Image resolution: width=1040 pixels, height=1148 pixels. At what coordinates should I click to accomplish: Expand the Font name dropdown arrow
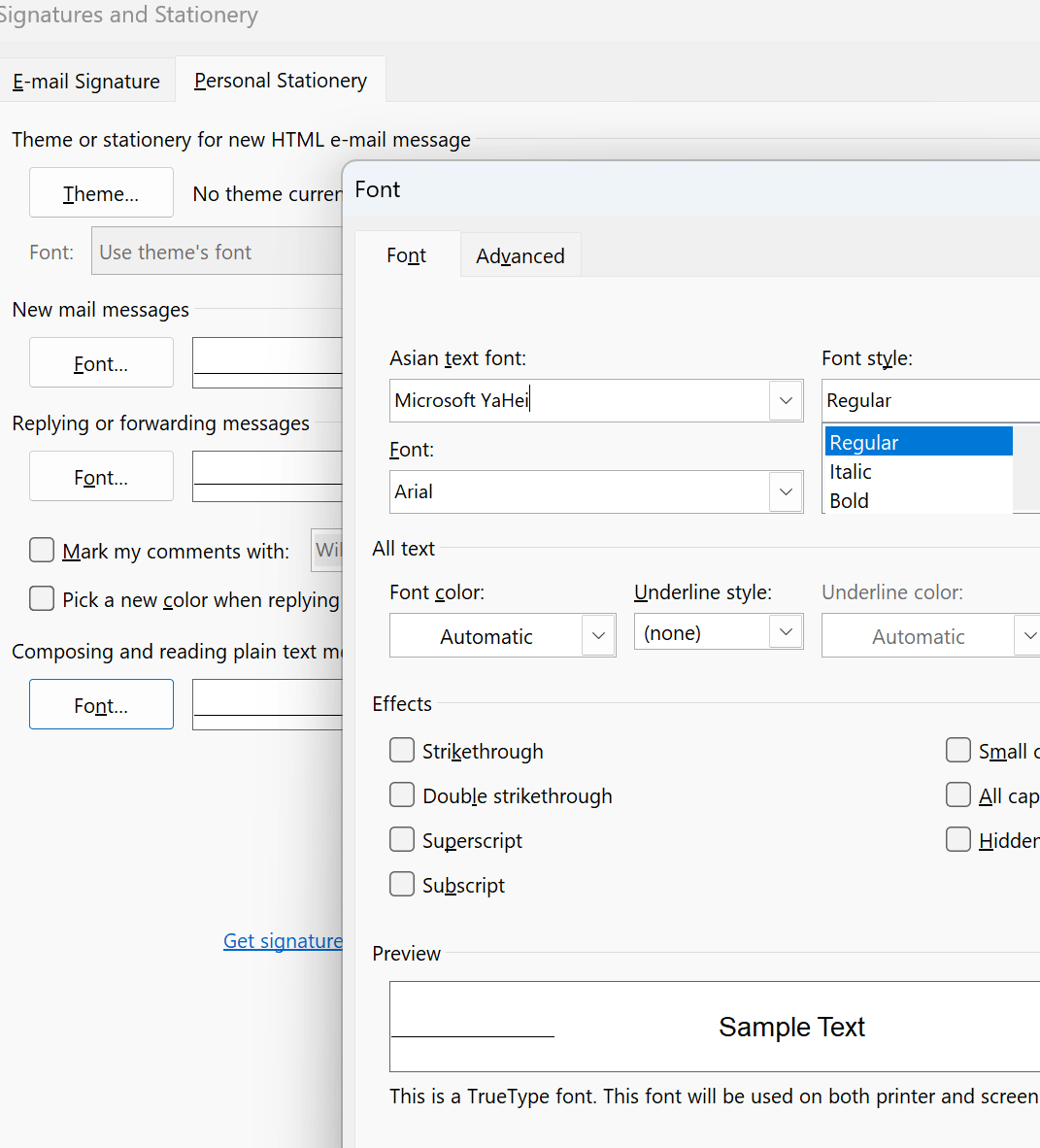coord(786,491)
